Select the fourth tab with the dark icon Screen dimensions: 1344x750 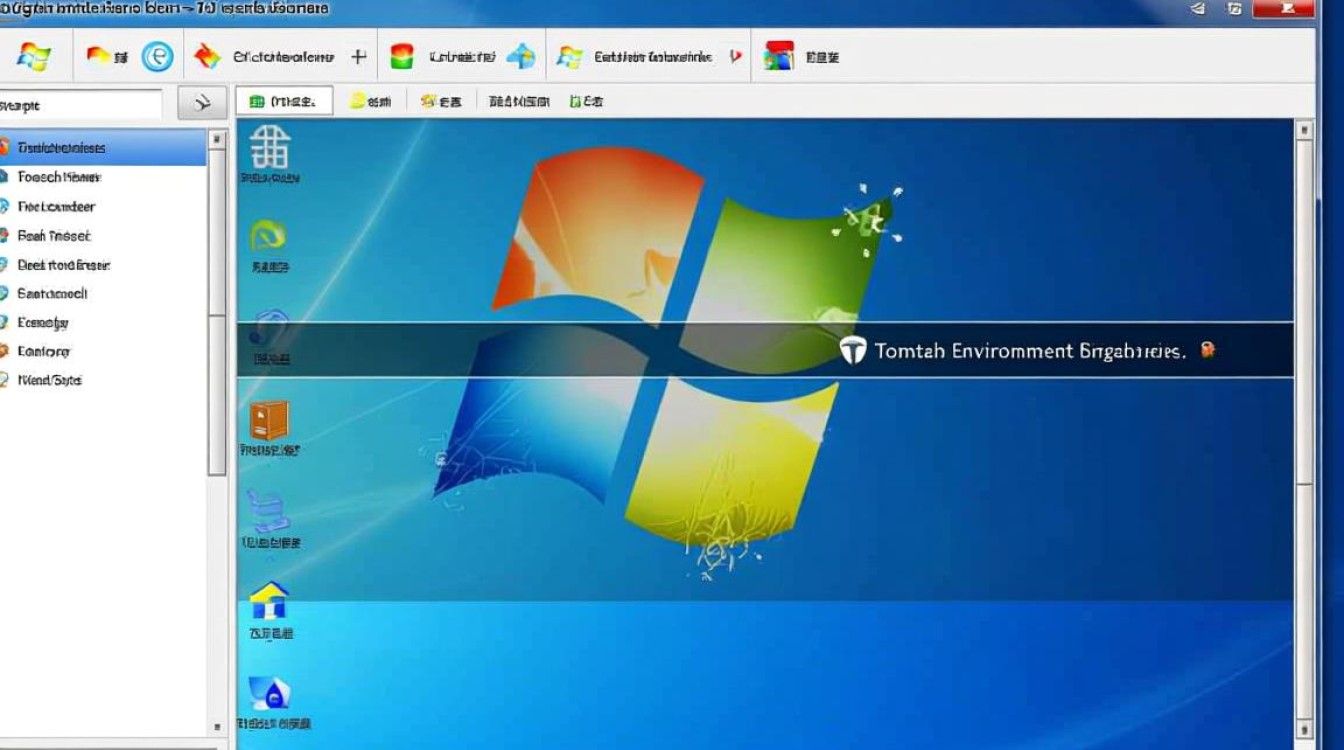coord(518,101)
